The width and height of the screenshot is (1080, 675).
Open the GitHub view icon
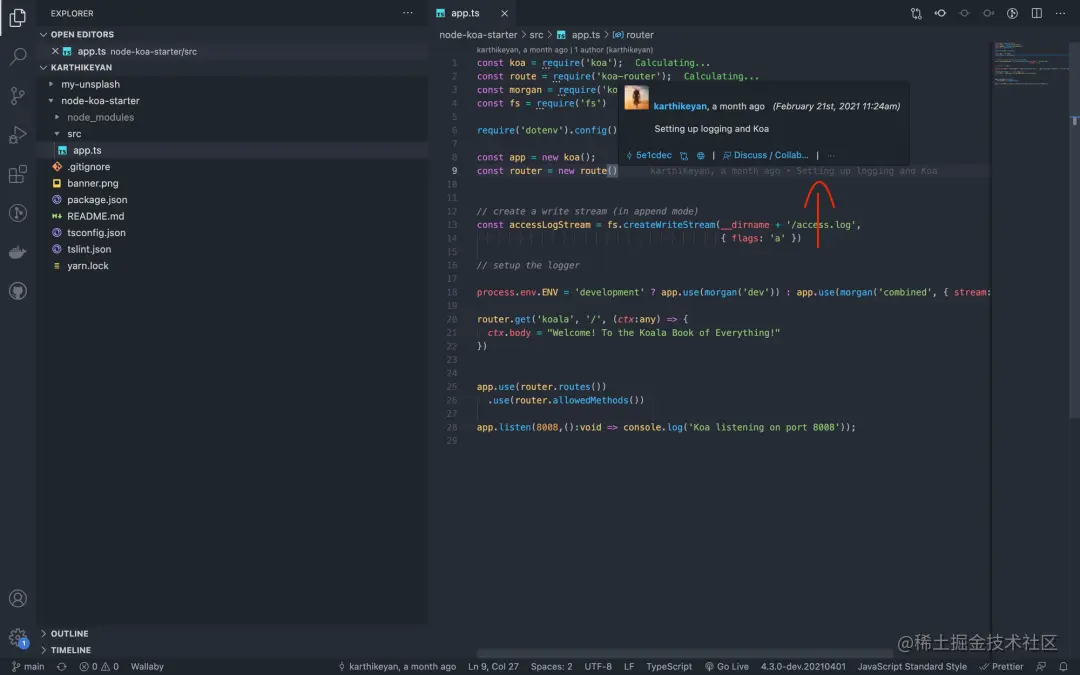pos(18,291)
